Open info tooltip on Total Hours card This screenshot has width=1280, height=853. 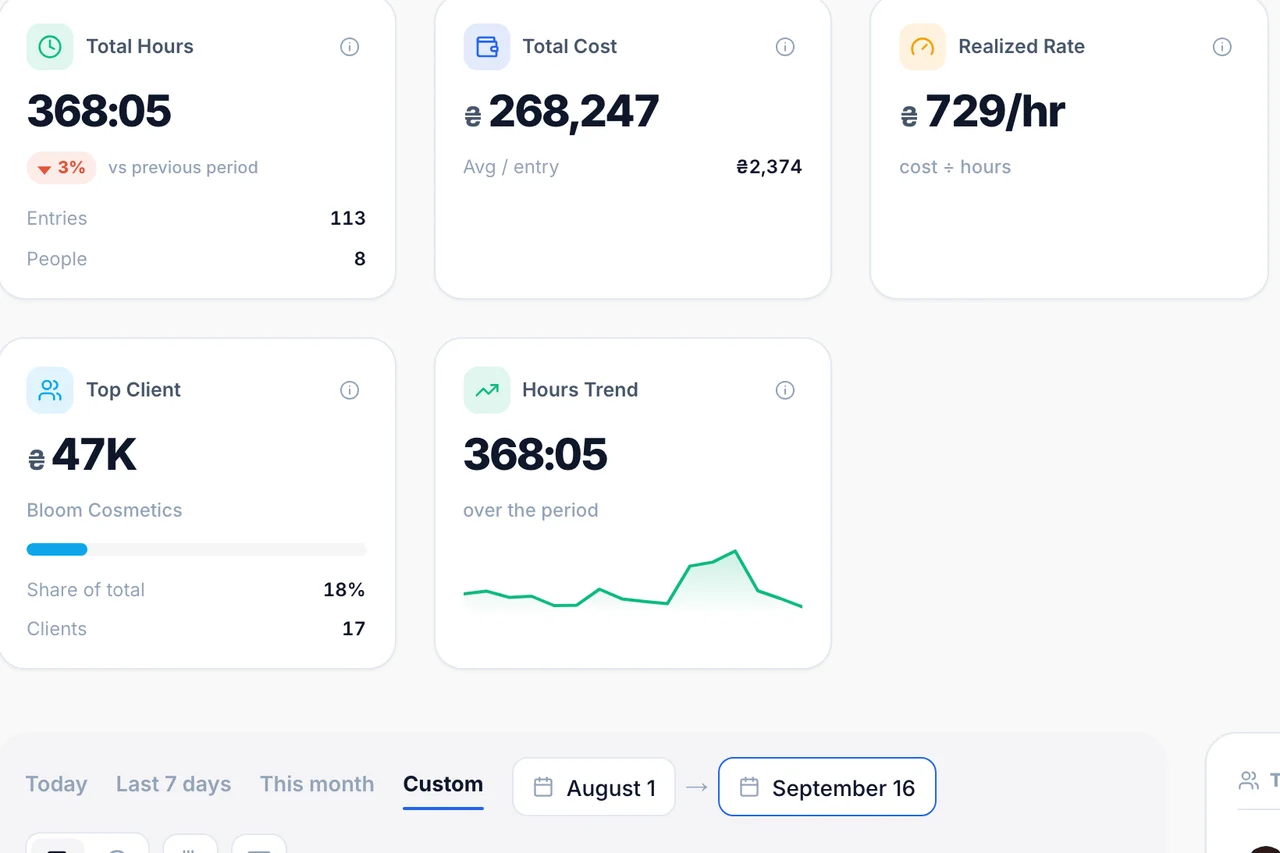coord(349,47)
